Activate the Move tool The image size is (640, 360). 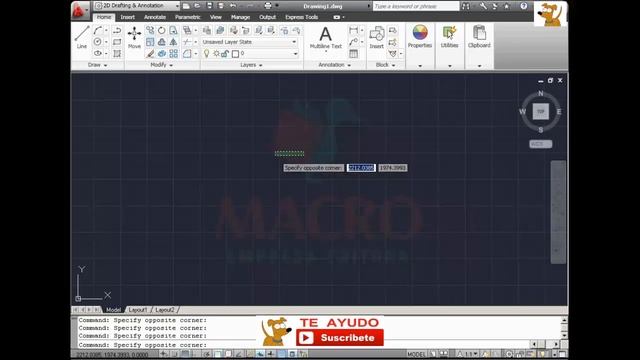pyautogui.click(x=134, y=37)
